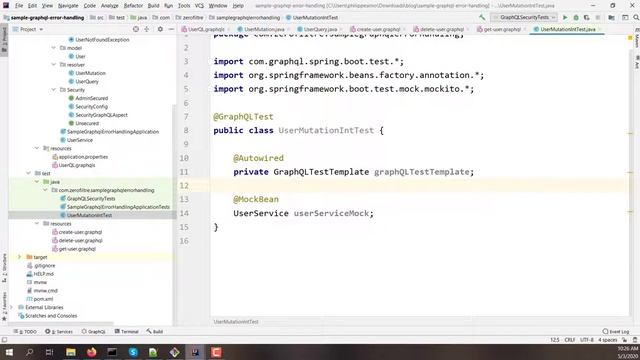
Task: Click the Task View taskbar icon
Action: pos(50,352)
